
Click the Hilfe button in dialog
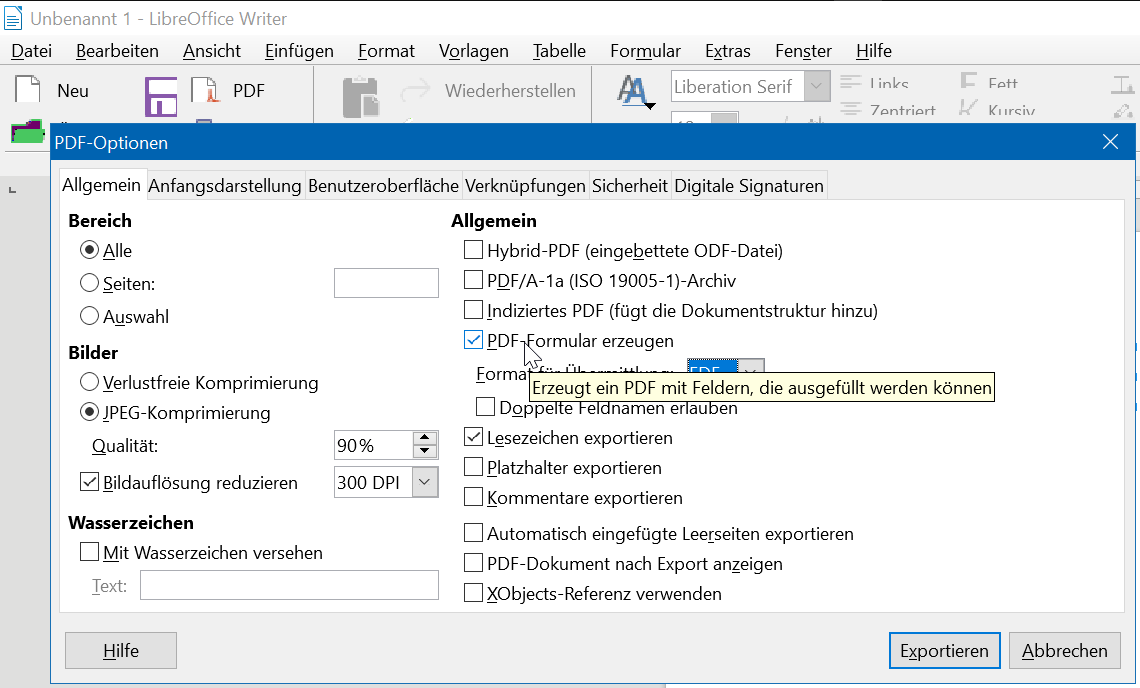point(121,650)
